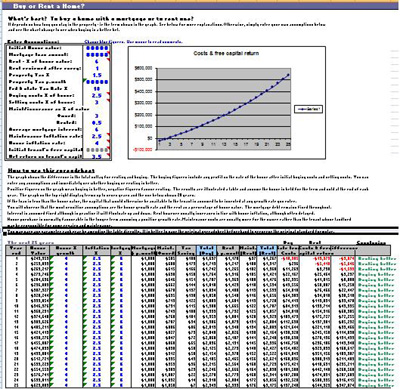Click the year 4 'Buying better' conclusion cell
The height and width of the screenshot is (389, 400).
point(377,274)
